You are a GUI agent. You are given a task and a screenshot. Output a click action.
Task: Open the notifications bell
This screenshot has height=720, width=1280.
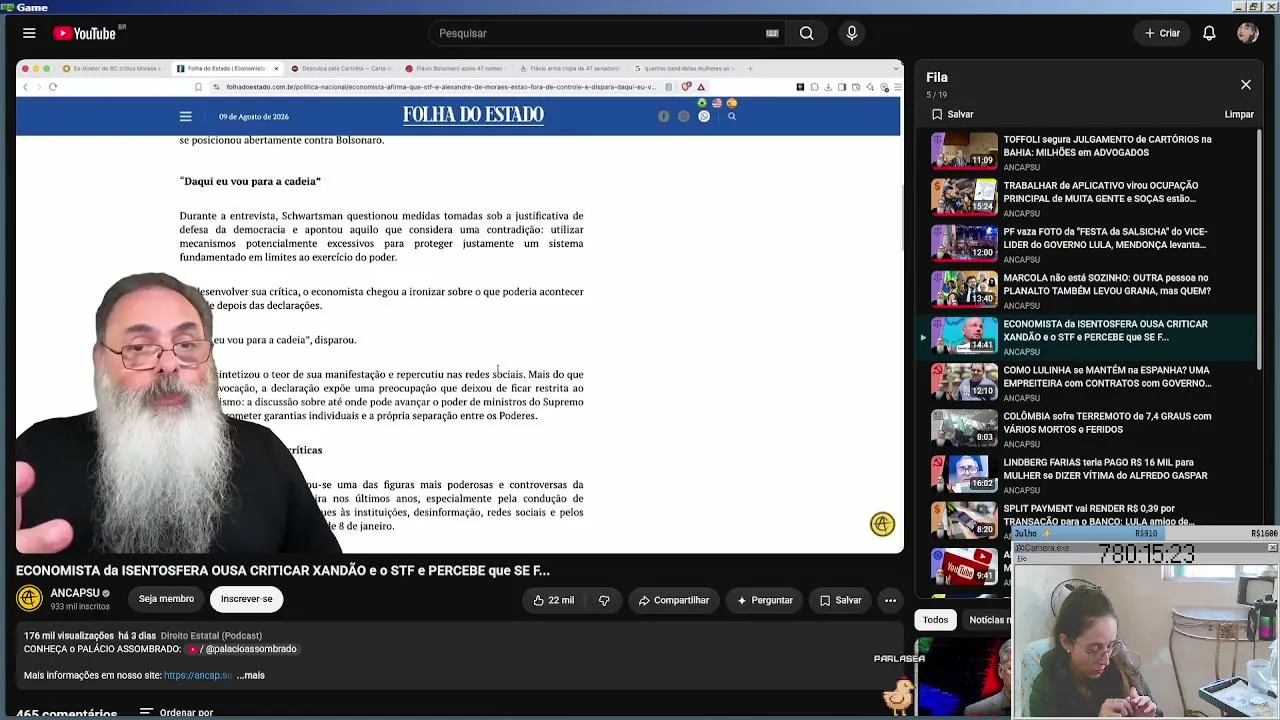[1209, 33]
